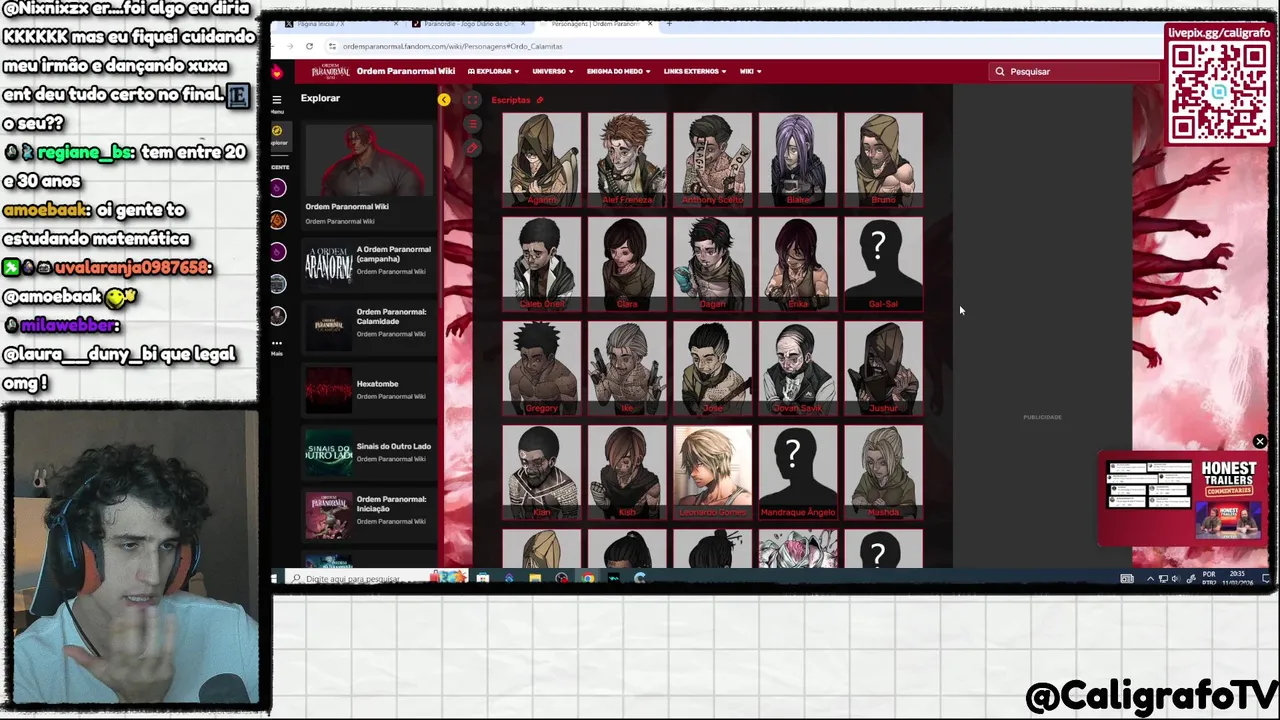This screenshot has width=1280, height=720.
Task: Open Jovan Savik character portrait
Action: (x=798, y=368)
